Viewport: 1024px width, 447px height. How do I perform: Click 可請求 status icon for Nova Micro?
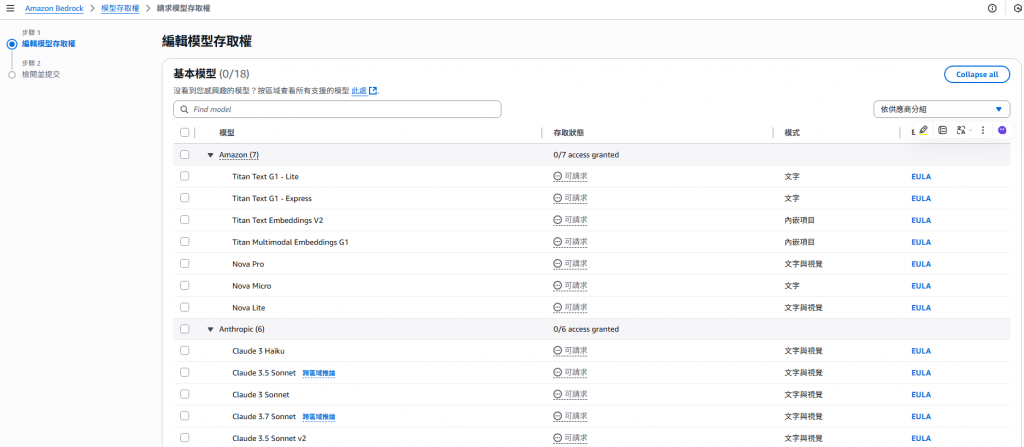pyautogui.click(x=557, y=286)
